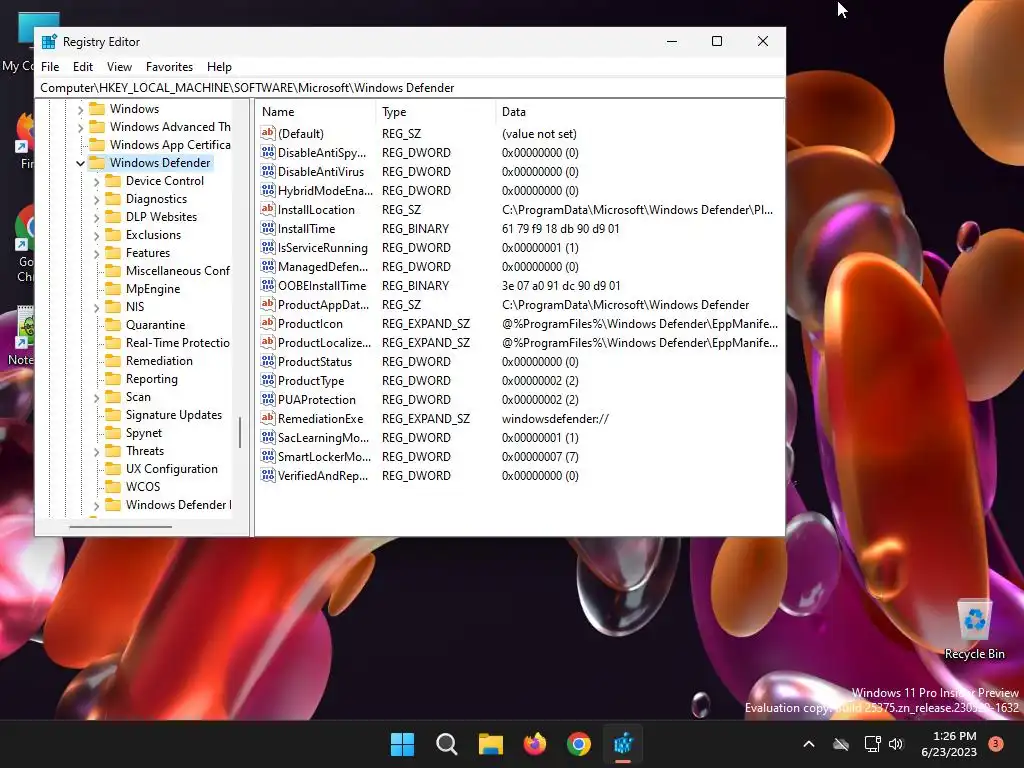The height and width of the screenshot is (768, 1024).
Task: Select the SacLearningMode value name
Action: tap(323, 438)
